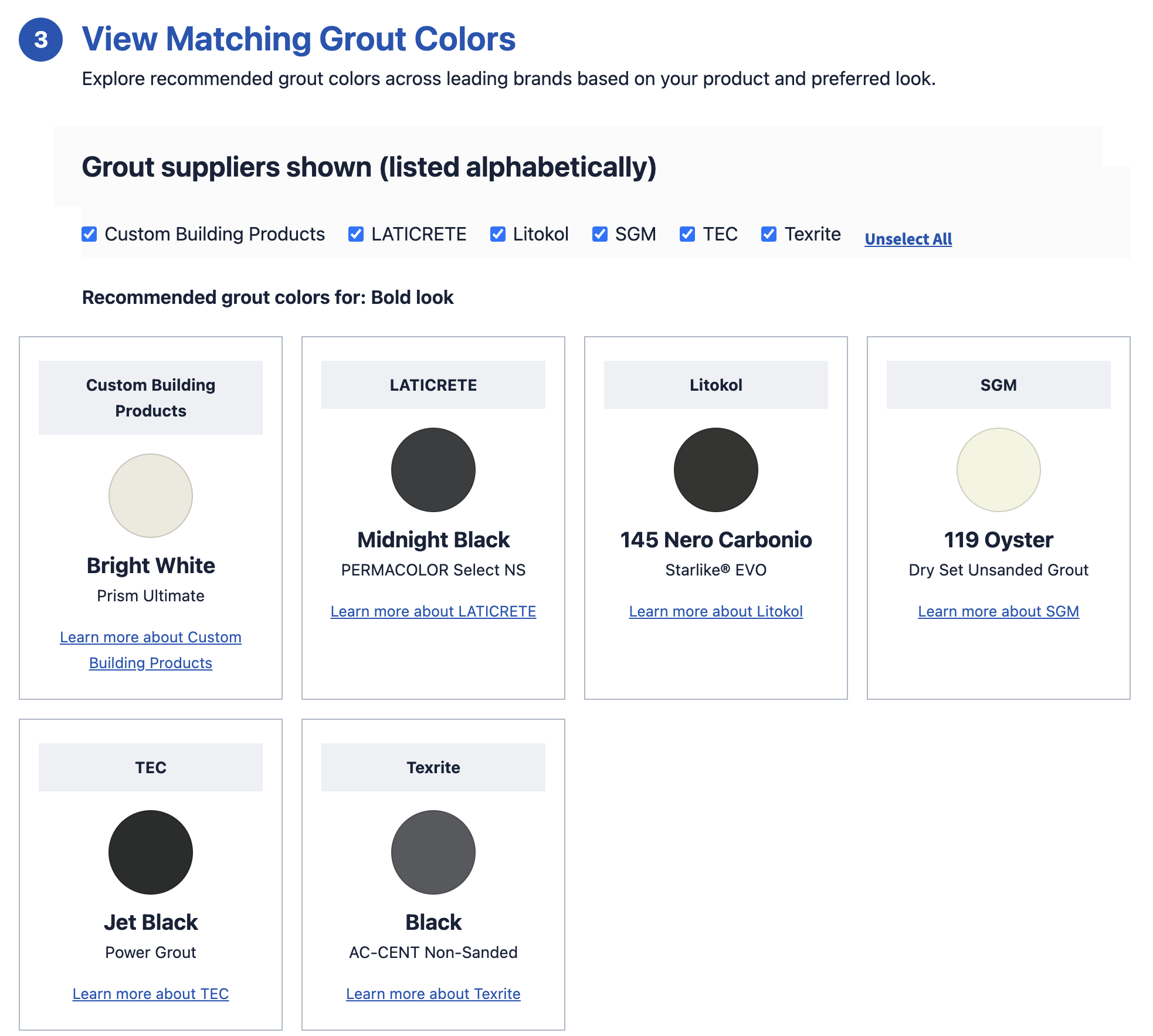Open Learn more about TEC link
Viewport: 1153px width, 1036px height.
[x=151, y=994]
